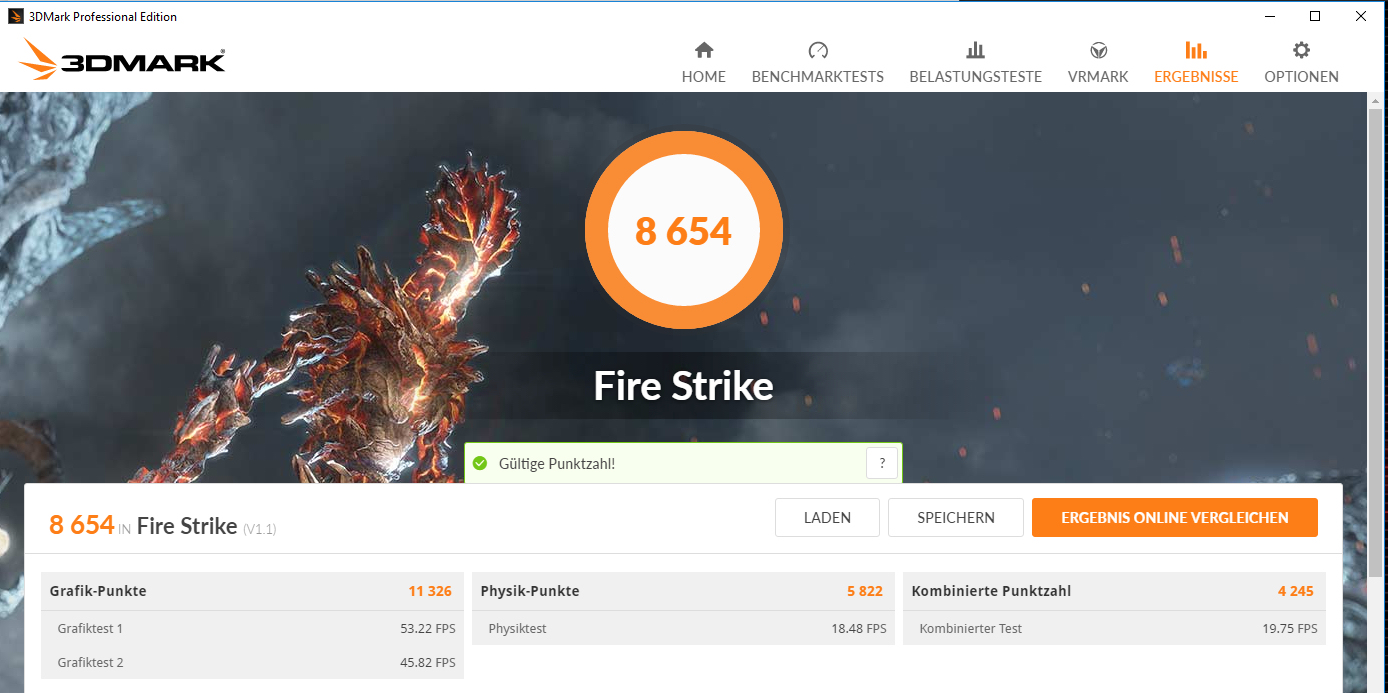Select the Physiktest row
1388x693 pixels.
pyautogui.click(x=683, y=628)
